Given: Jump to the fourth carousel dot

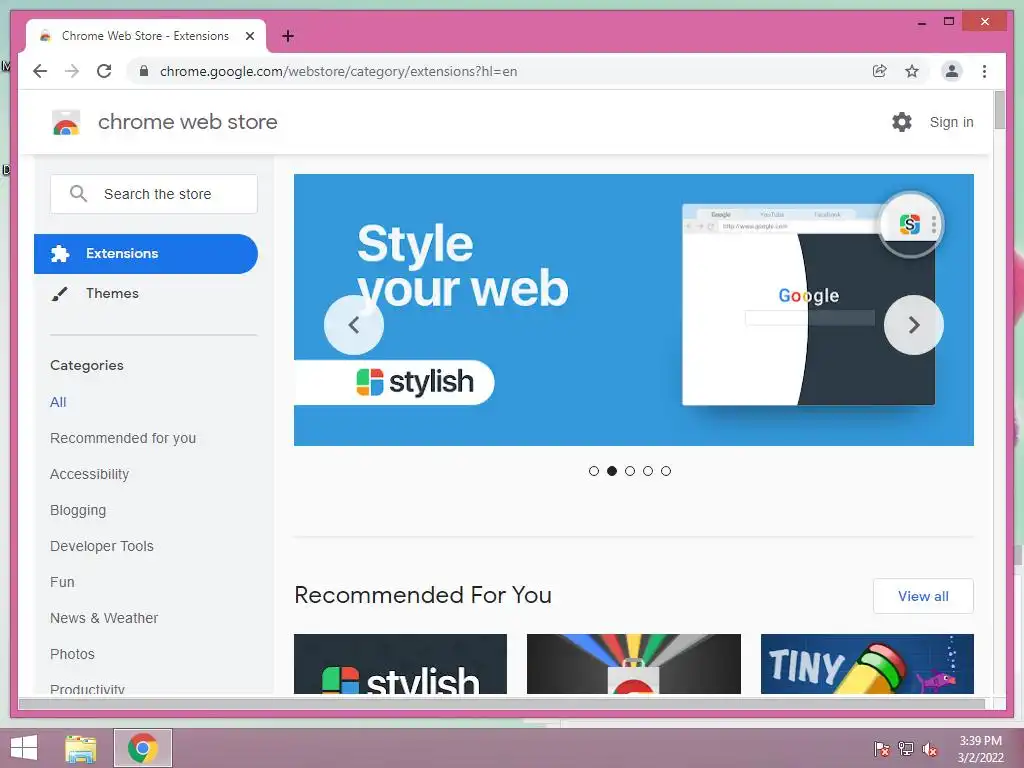Looking at the screenshot, I should coord(648,471).
